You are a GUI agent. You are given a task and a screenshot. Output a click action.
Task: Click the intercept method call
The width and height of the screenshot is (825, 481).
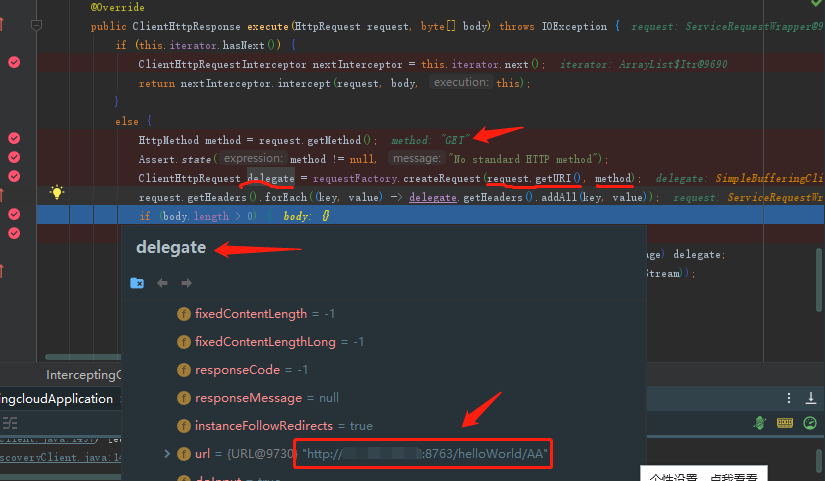(304, 83)
